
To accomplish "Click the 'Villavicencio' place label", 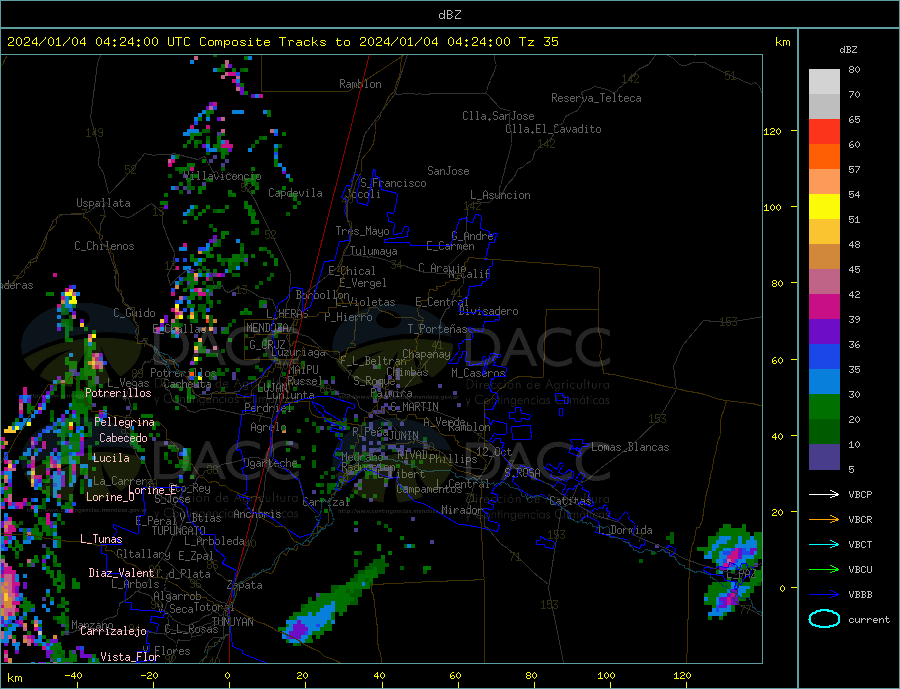I will [222, 176].
